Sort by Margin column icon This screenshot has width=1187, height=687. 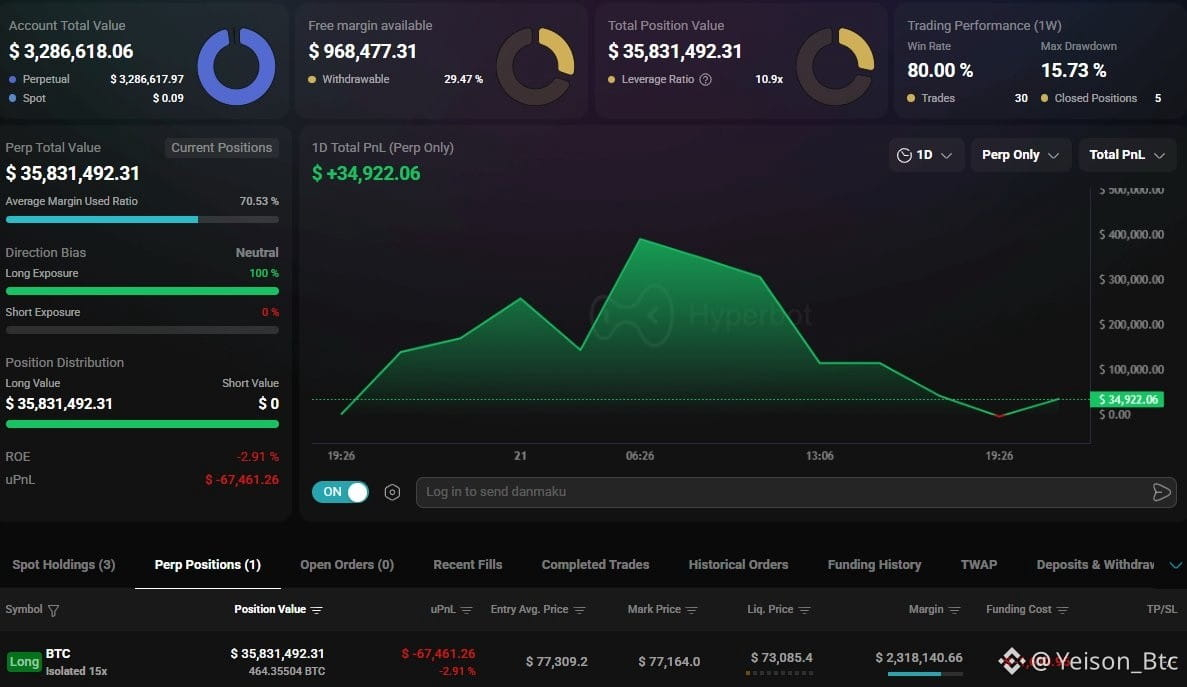pos(954,610)
